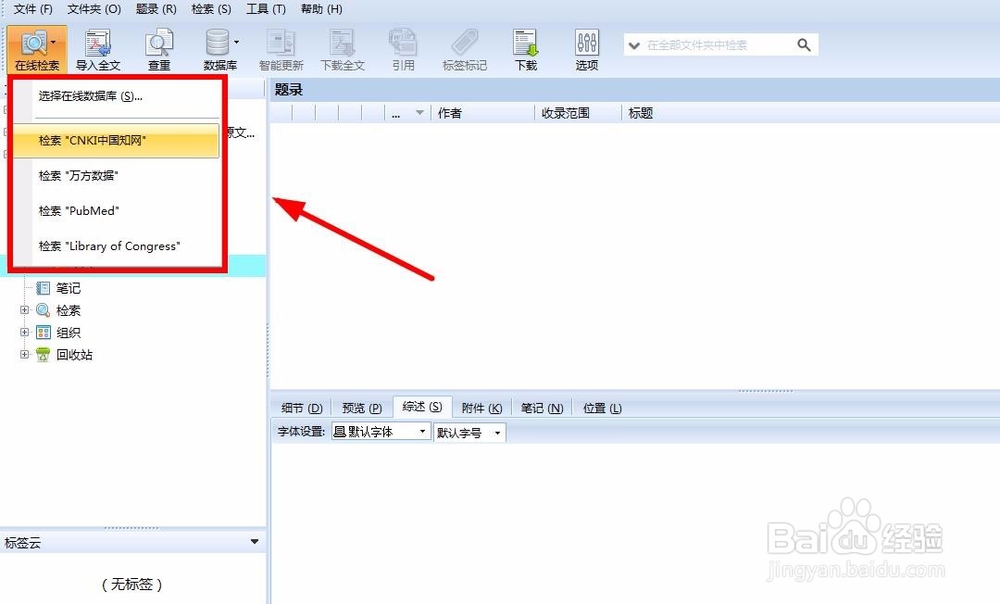
Task: Select 检索 "CNKI中国知网" menu entry
Action: [117, 140]
